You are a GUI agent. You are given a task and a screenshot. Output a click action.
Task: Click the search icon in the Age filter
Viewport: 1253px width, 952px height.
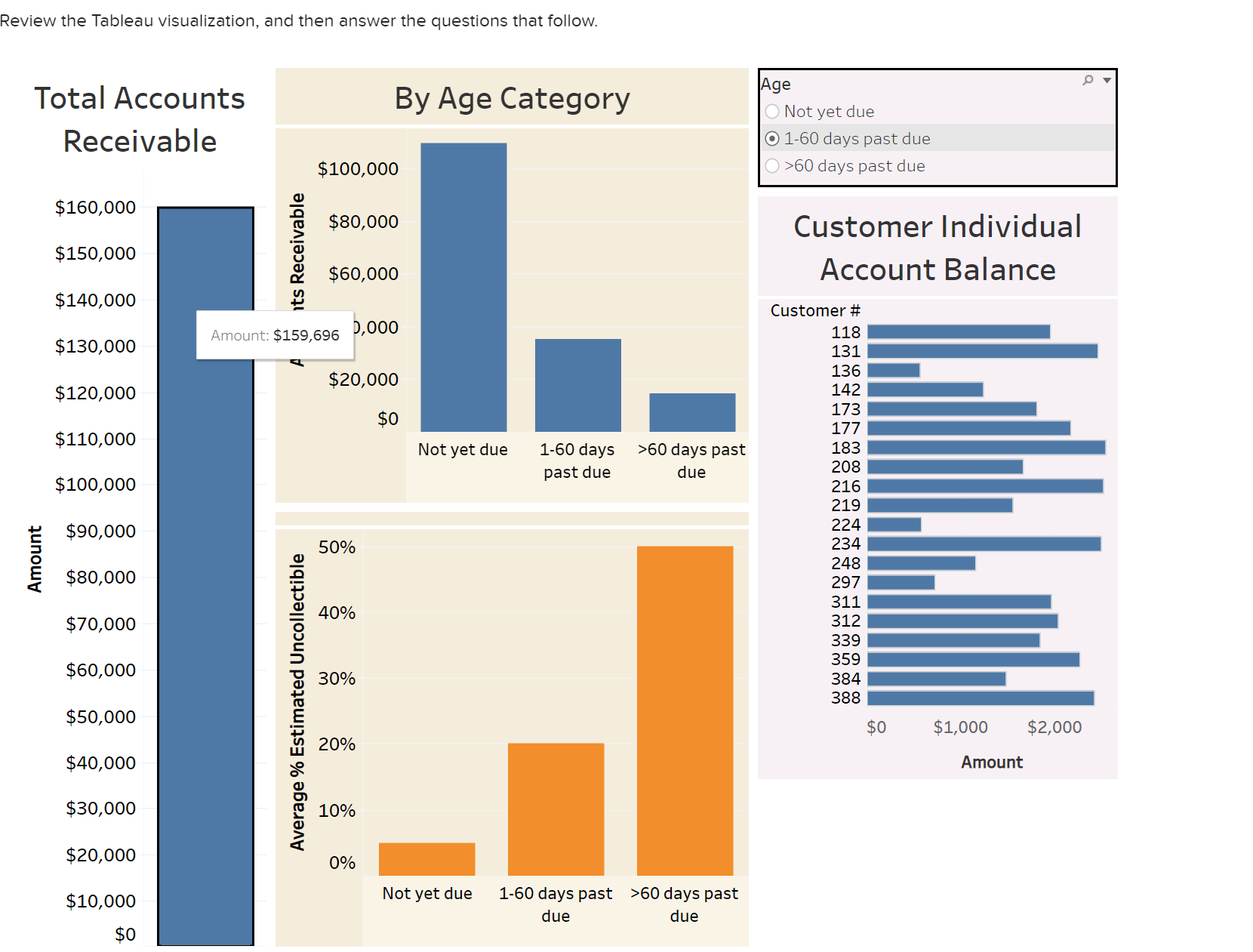pos(1087,80)
